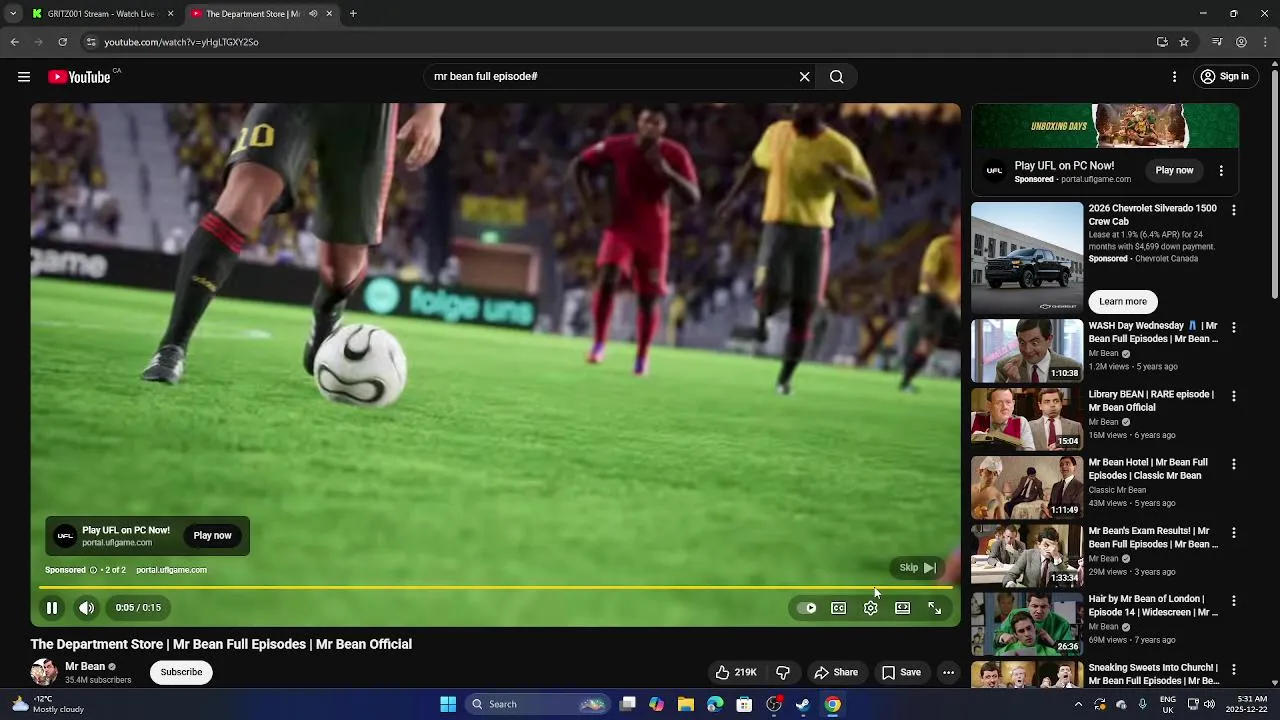This screenshot has height=720, width=1280.
Task: Mute The Department Store tab via speaker icon
Action: tap(313, 14)
